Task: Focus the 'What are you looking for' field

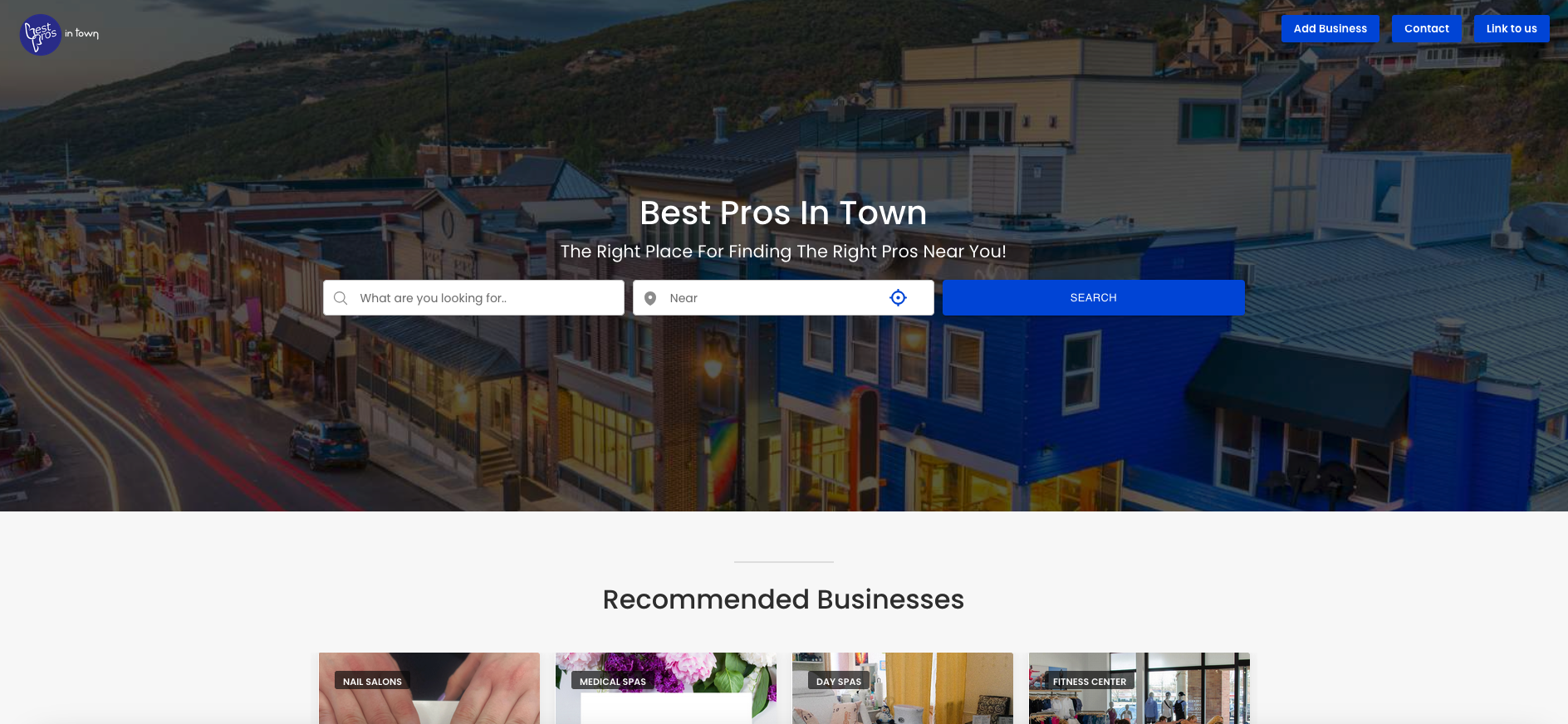Action: [473, 297]
